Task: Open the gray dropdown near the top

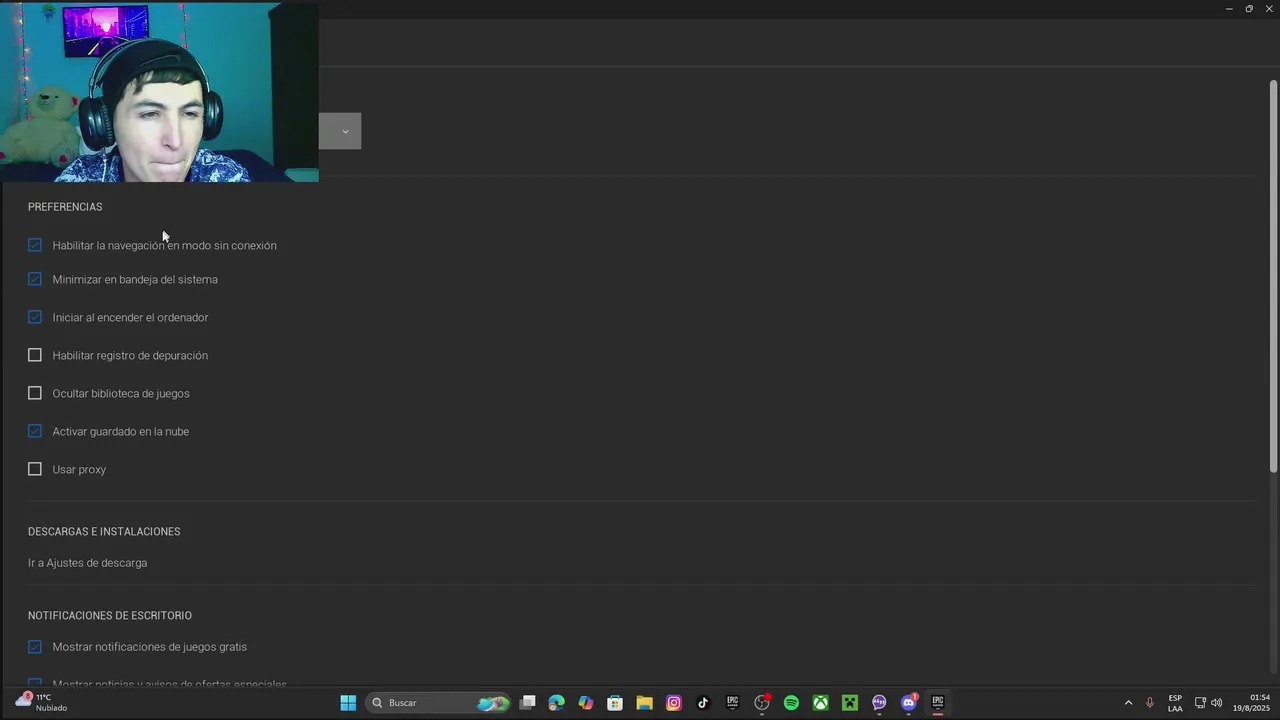Action: tap(340, 131)
